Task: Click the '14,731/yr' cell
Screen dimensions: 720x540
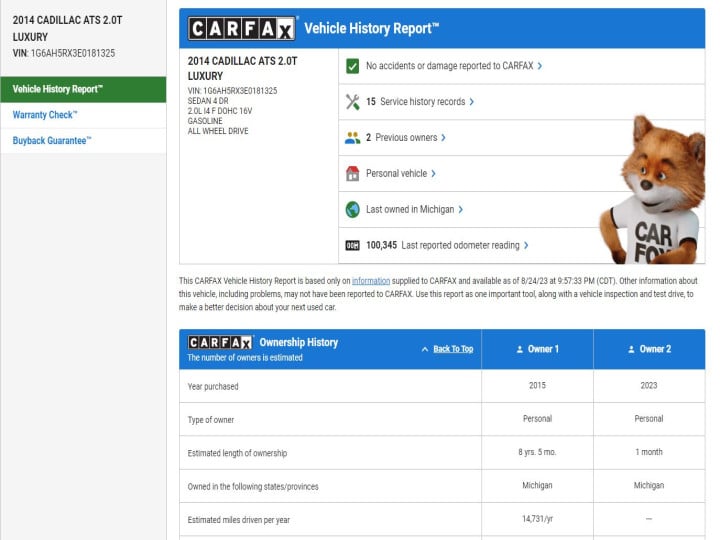Action: (x=537, y=519)
